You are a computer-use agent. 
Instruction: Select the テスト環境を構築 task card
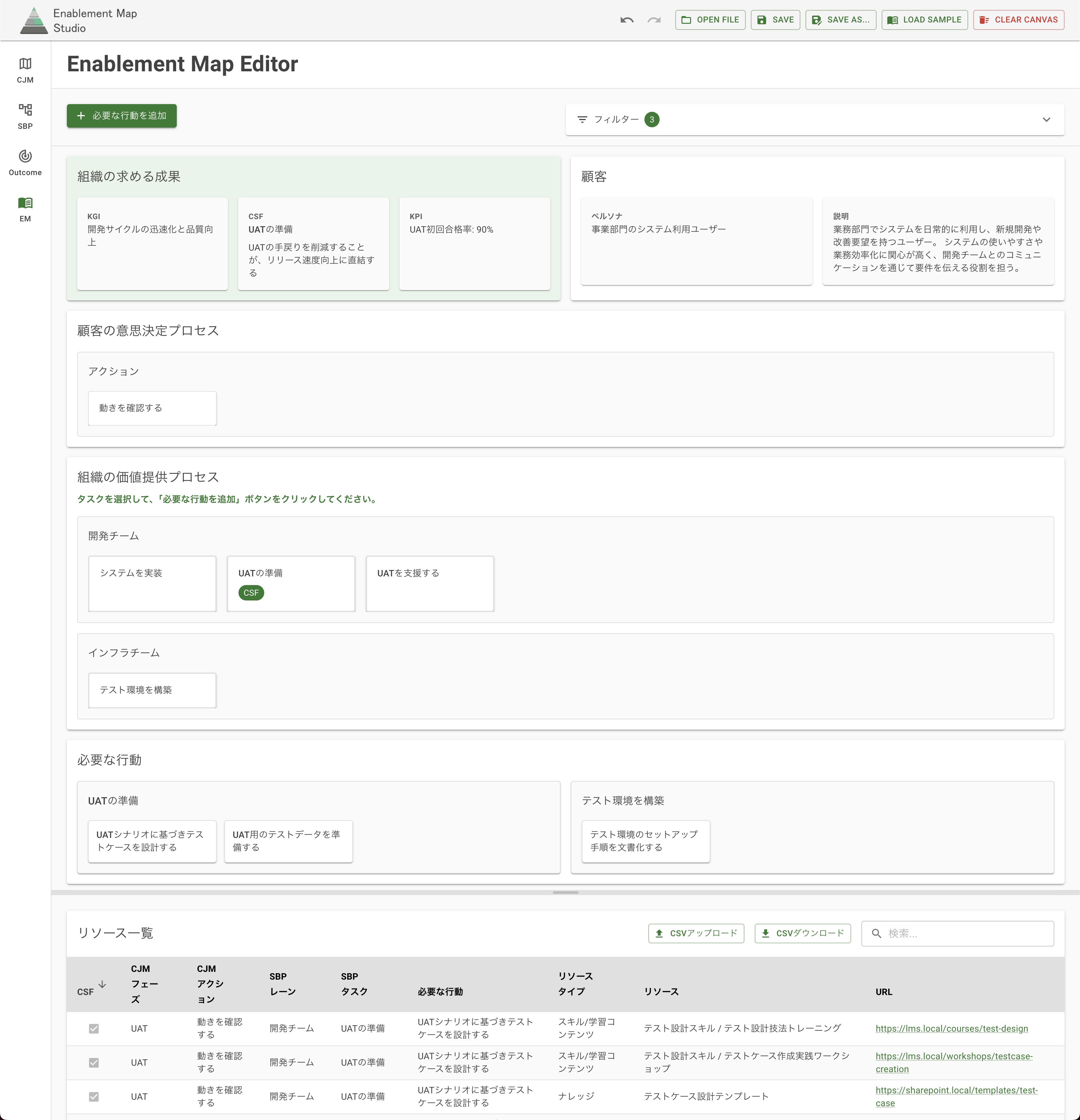(152, 690)
